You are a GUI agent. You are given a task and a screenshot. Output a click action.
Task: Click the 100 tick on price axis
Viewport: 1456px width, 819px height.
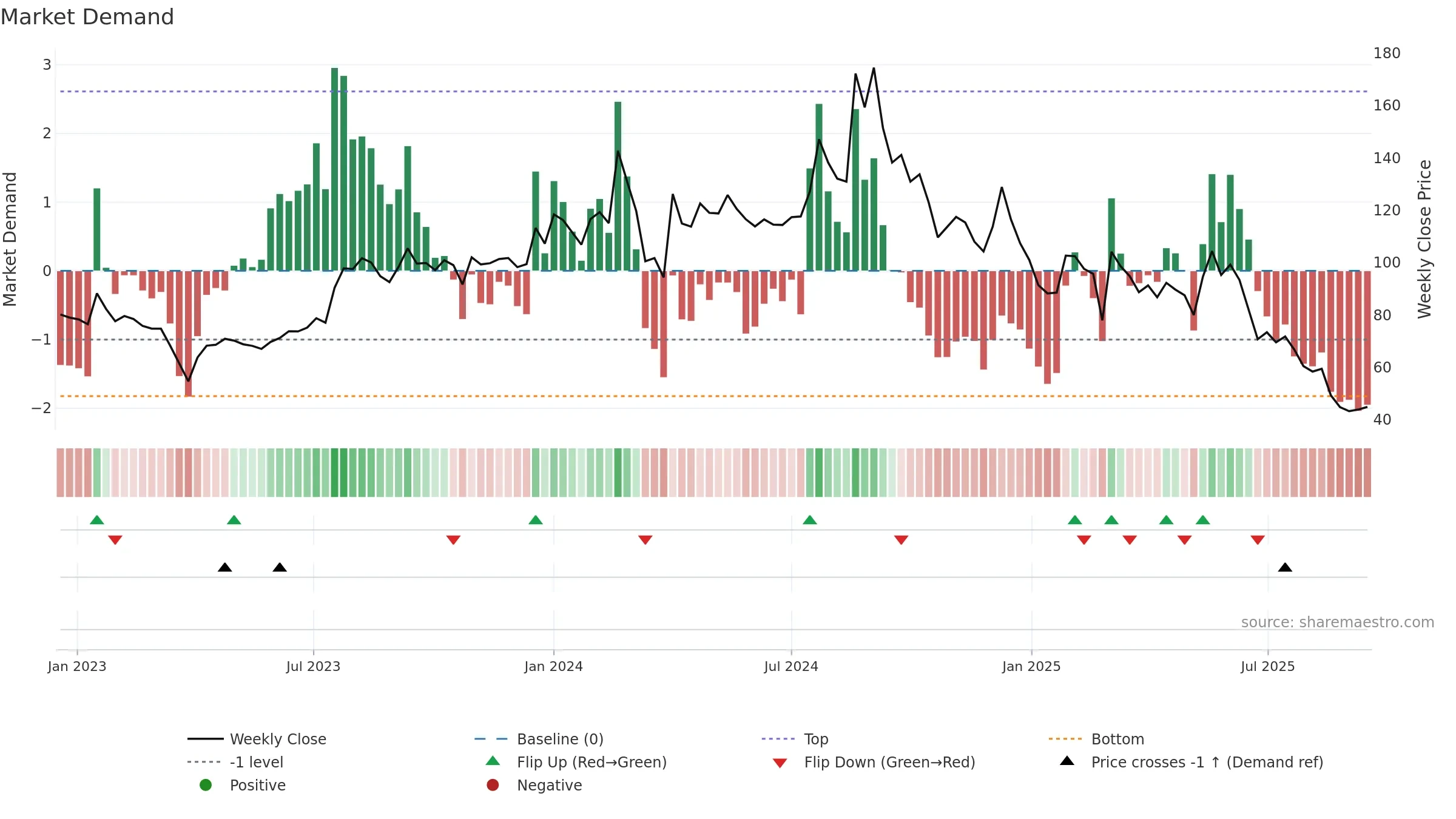coord(1387,263)
